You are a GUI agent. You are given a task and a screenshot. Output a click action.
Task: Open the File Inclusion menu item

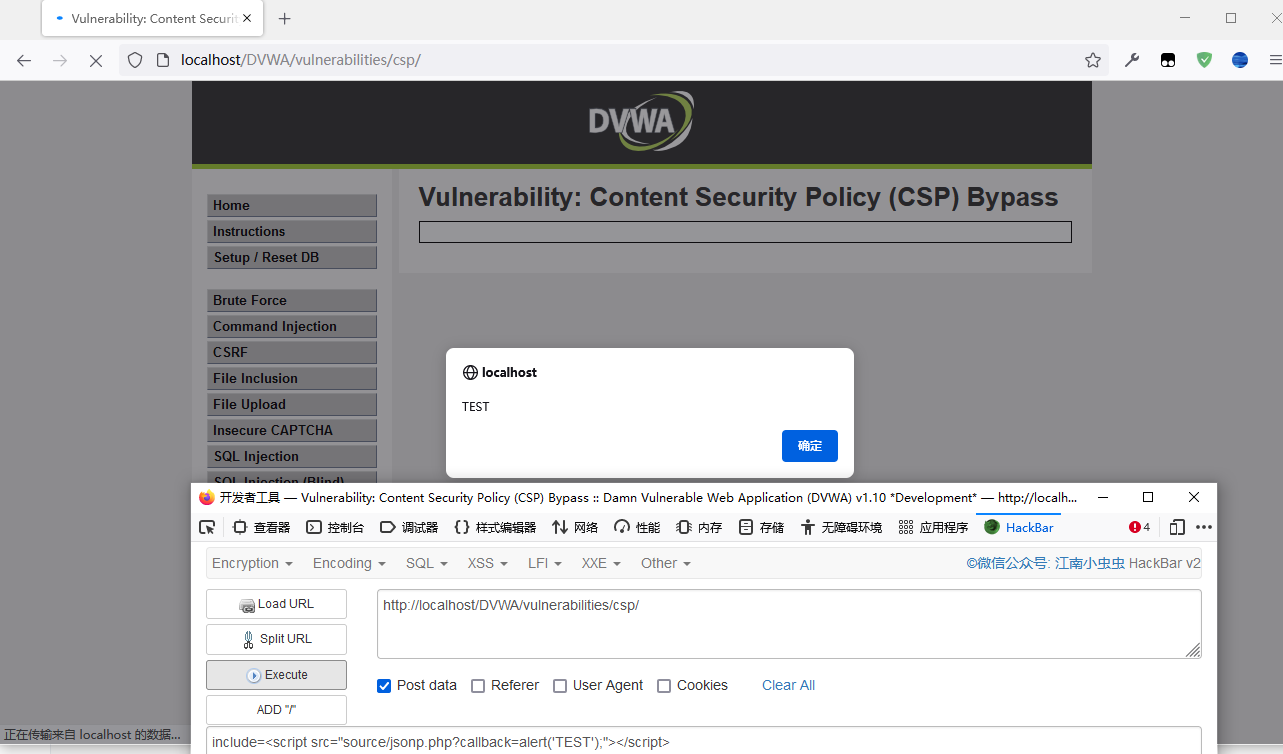tap(292, 378)
